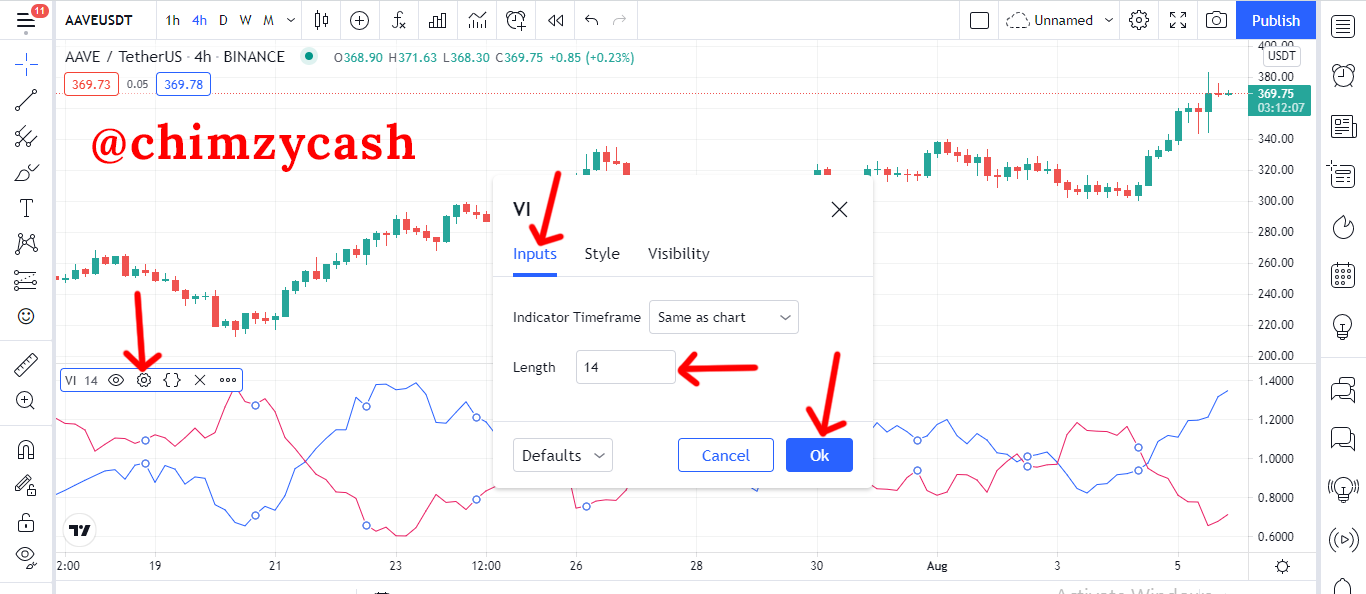Screen dimensions: 1366x594
Task: Switch to the Visibility tab
Action: tap(679, 254)
